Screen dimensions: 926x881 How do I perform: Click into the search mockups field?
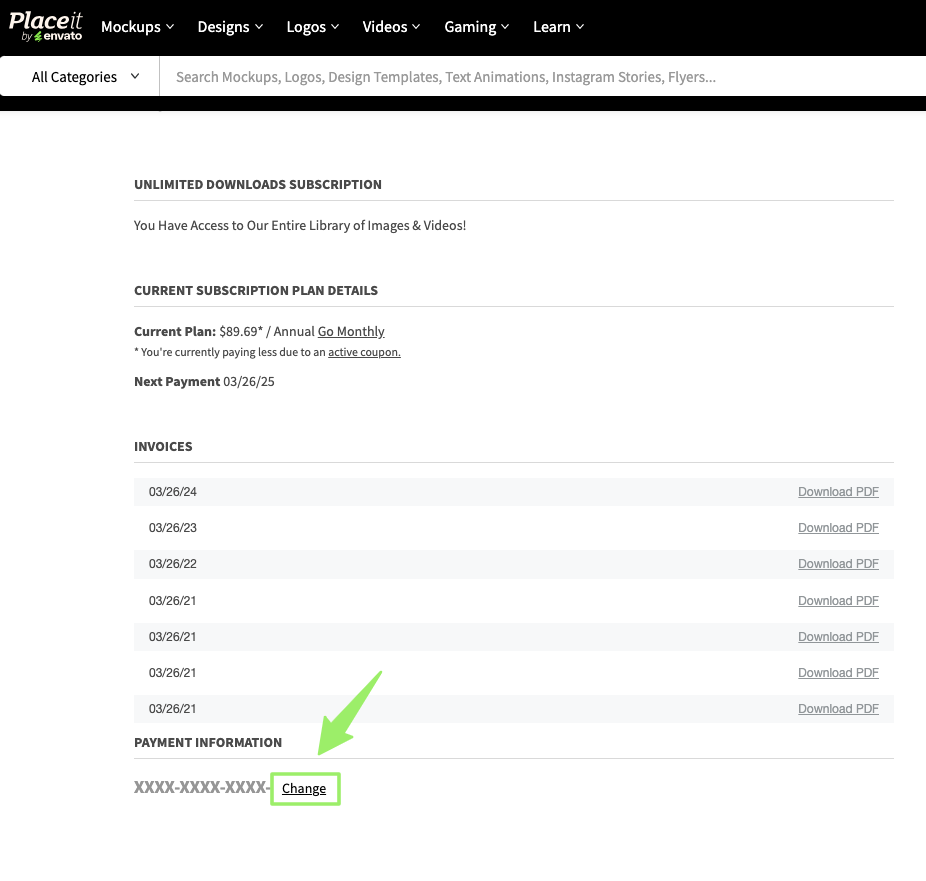[x=542, y=77]
